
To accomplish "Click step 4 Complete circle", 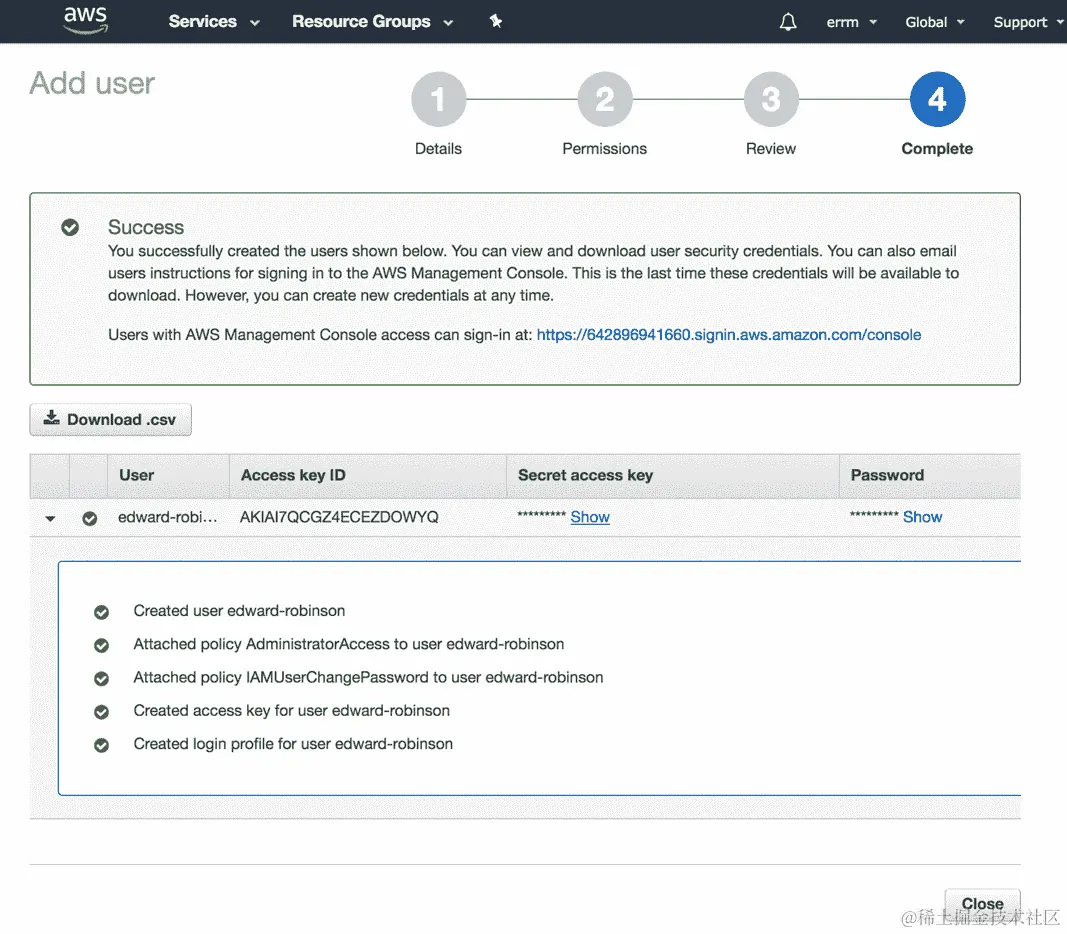I will click(x=937, y=99).
